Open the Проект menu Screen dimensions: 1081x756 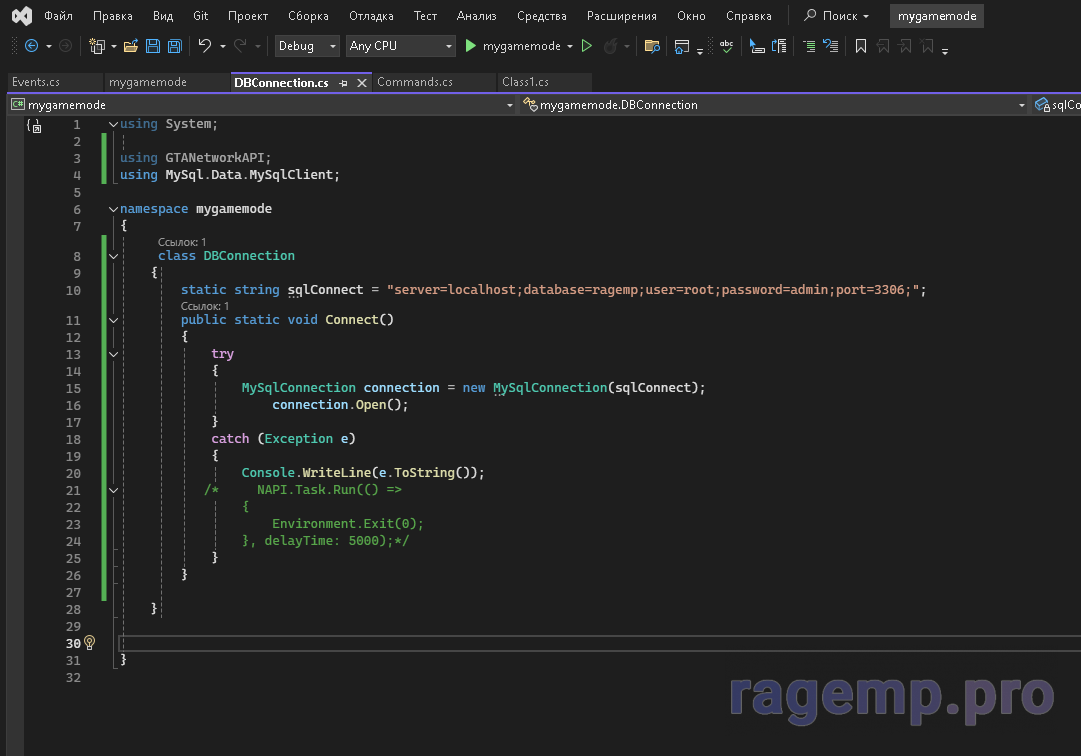pos(247,16)
